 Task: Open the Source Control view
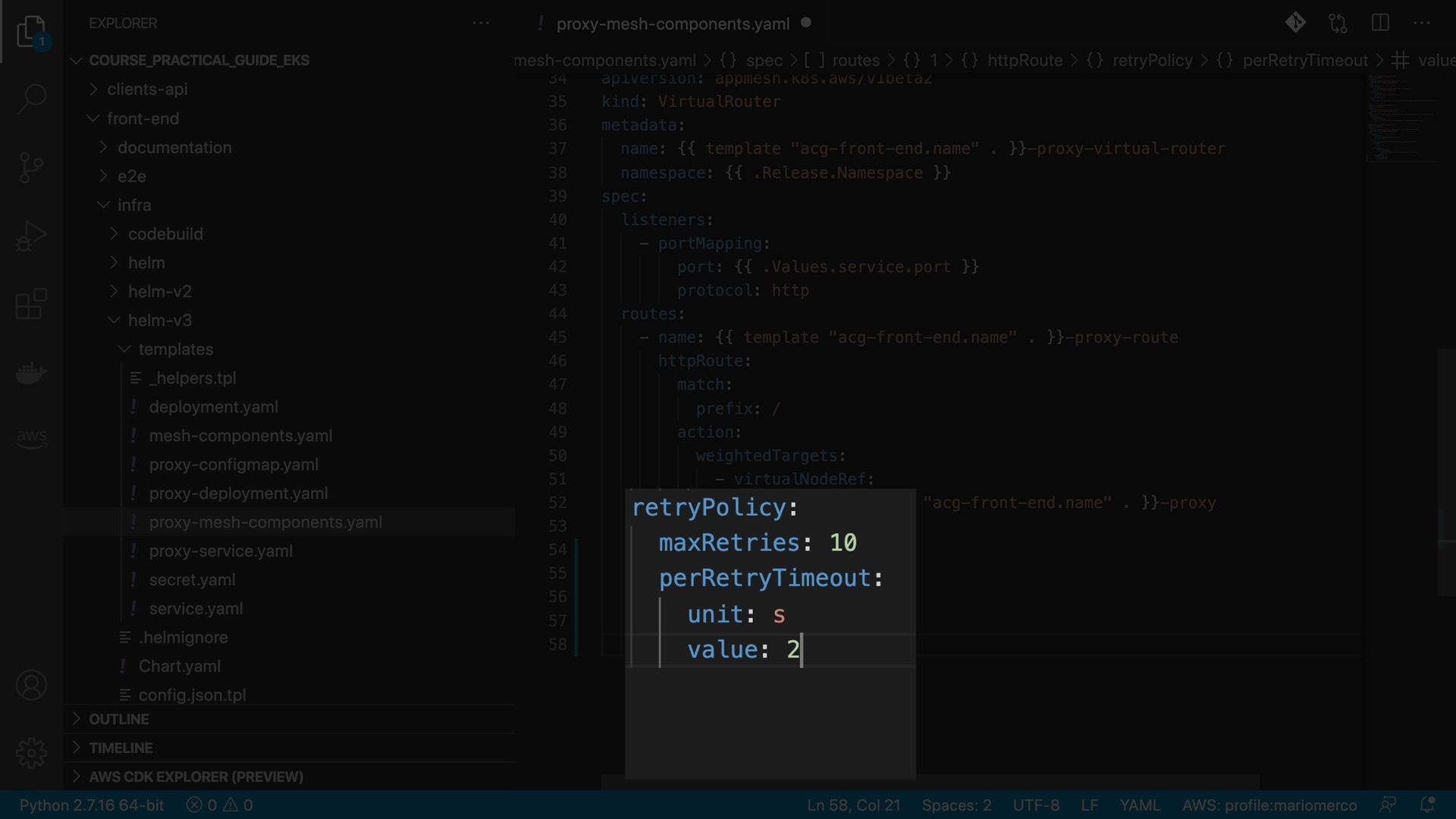point(31,168)
